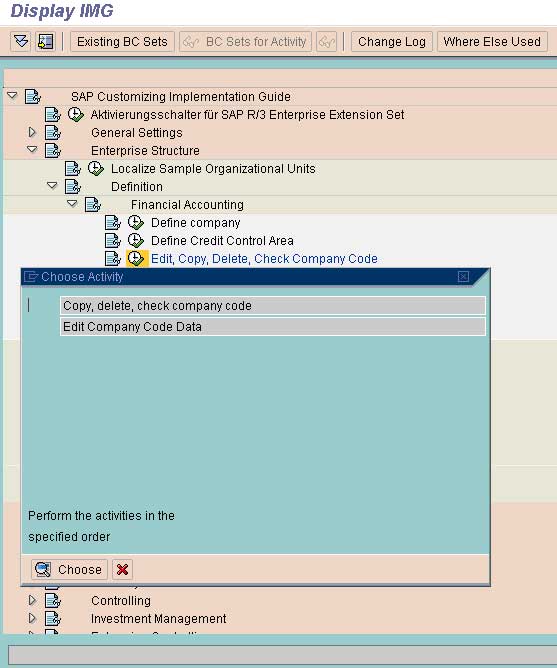This screenshot has width=557, height=668.
Task: Select Enterprise Structure tree text
Action: pyautogui.click(x=145, y=151)
